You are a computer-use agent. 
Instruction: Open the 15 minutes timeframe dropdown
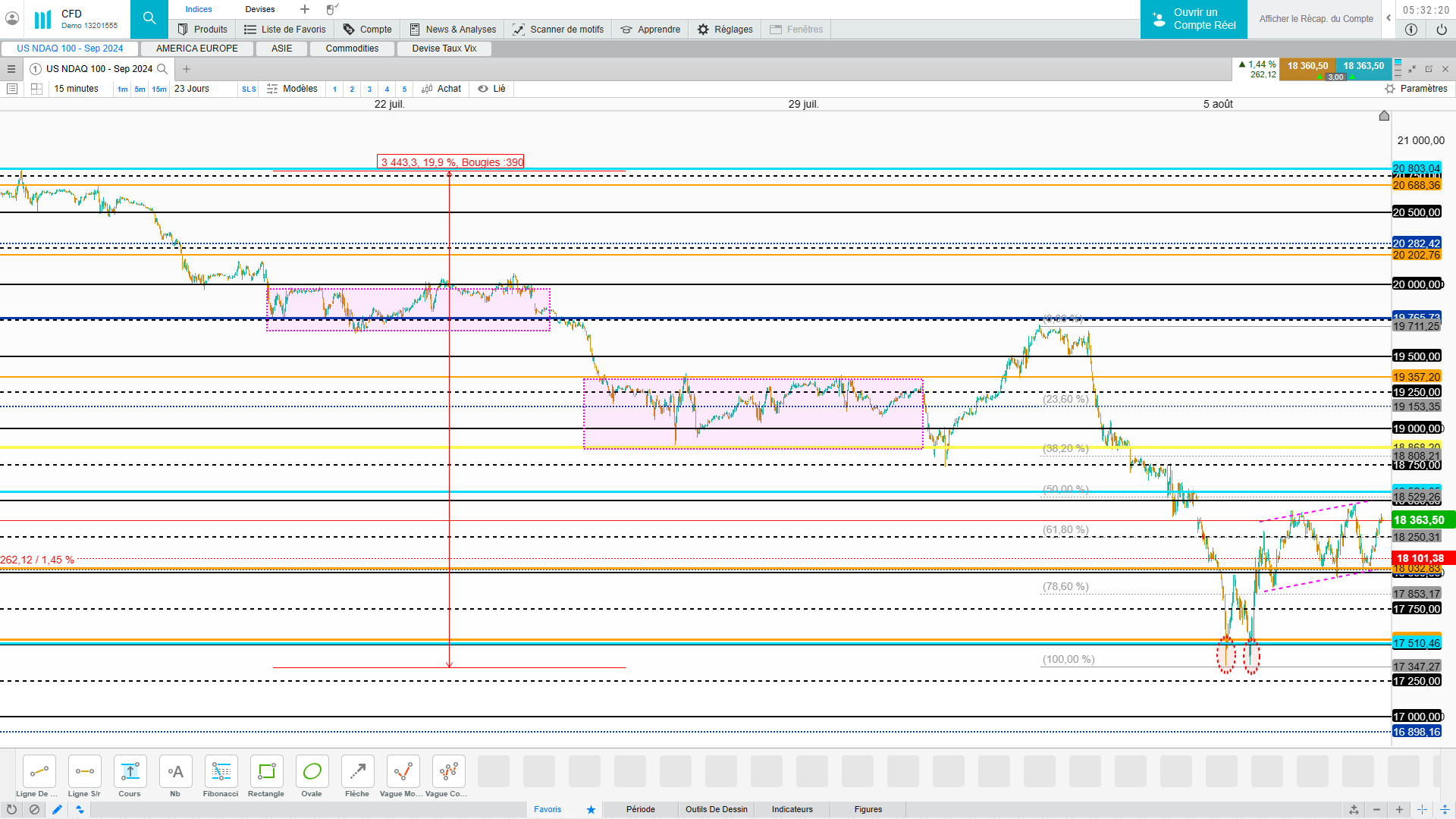pyautogui.click(x=76, y=89)
